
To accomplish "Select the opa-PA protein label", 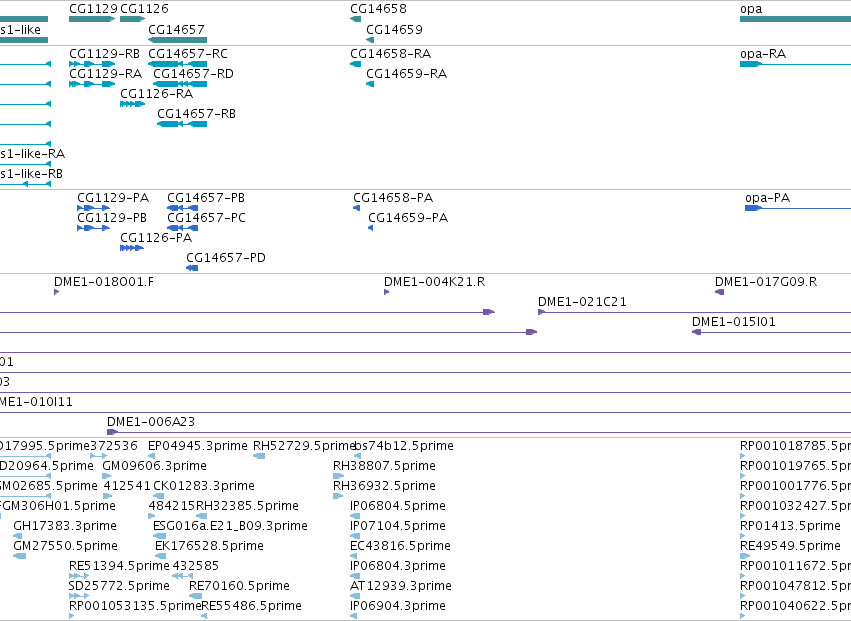I will (x=767, y=198).
